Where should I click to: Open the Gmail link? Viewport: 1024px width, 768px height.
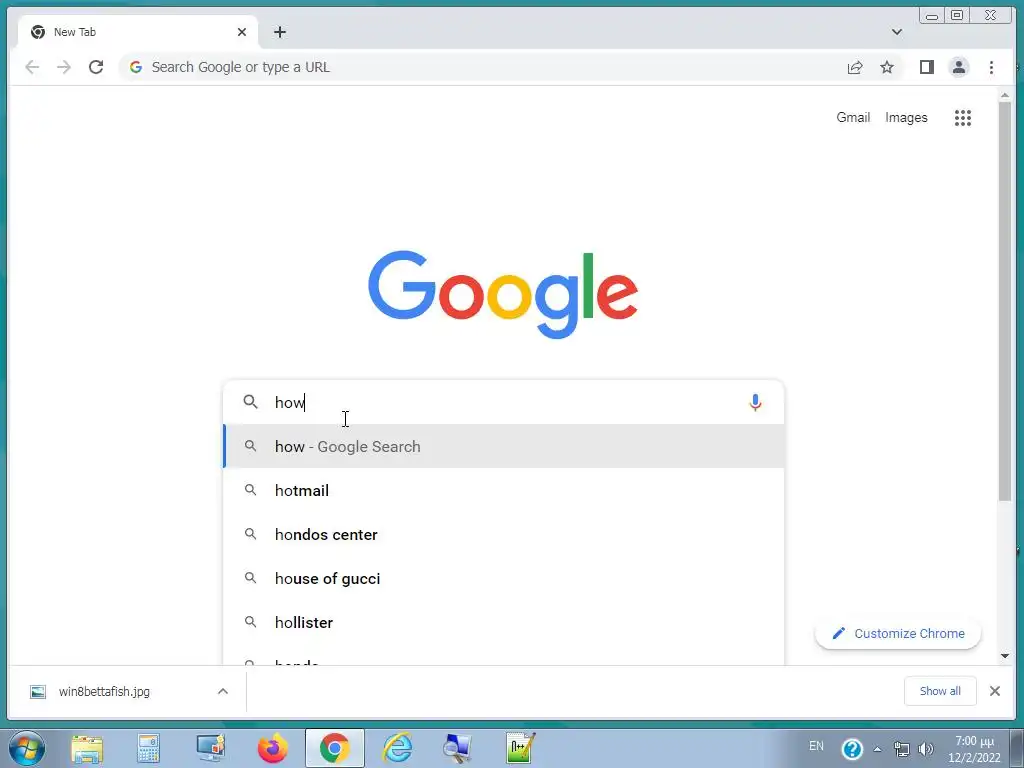[853, 118]
